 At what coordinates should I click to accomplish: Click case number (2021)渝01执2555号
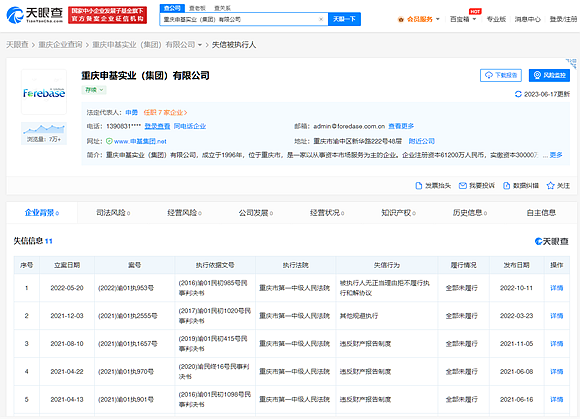pyautogui.click(x=128, y=316)
